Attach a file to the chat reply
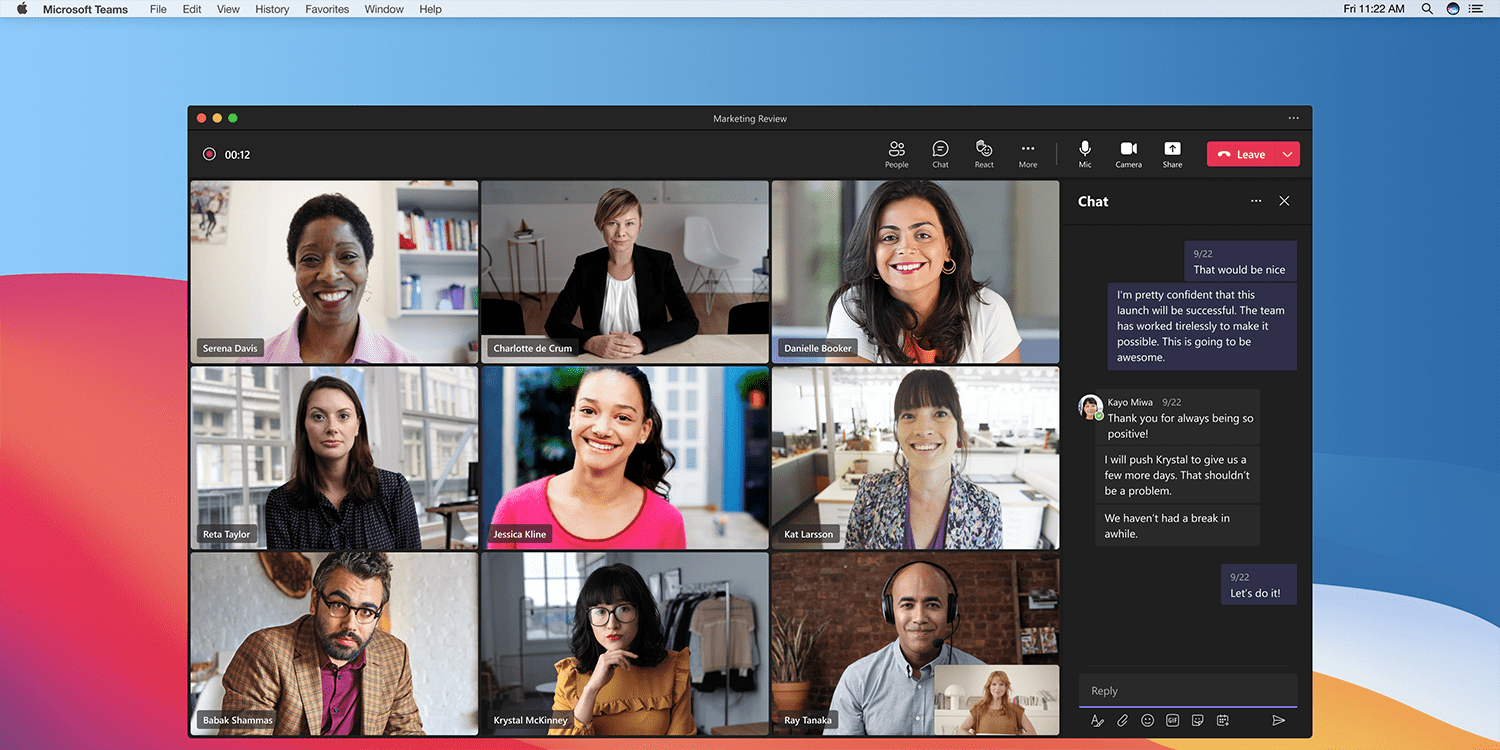The height and width of the screenshot is (750, 1500). coord(1122,720)
